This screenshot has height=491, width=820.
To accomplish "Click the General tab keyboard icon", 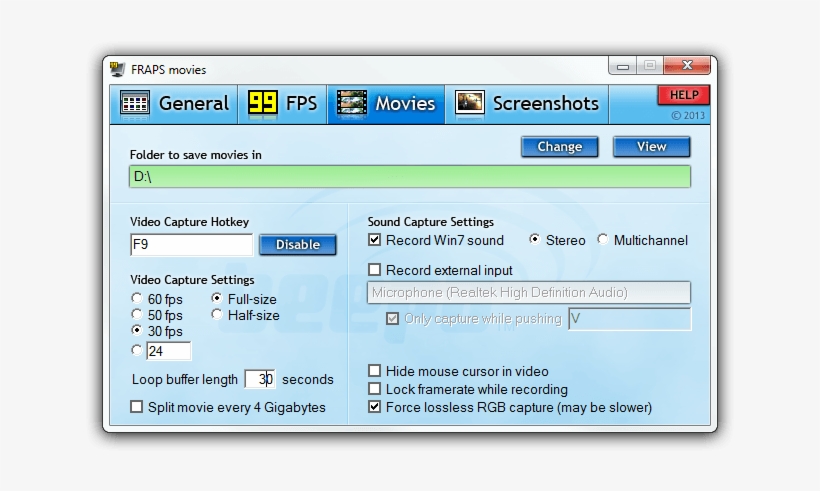I will (x=135, y=103).
